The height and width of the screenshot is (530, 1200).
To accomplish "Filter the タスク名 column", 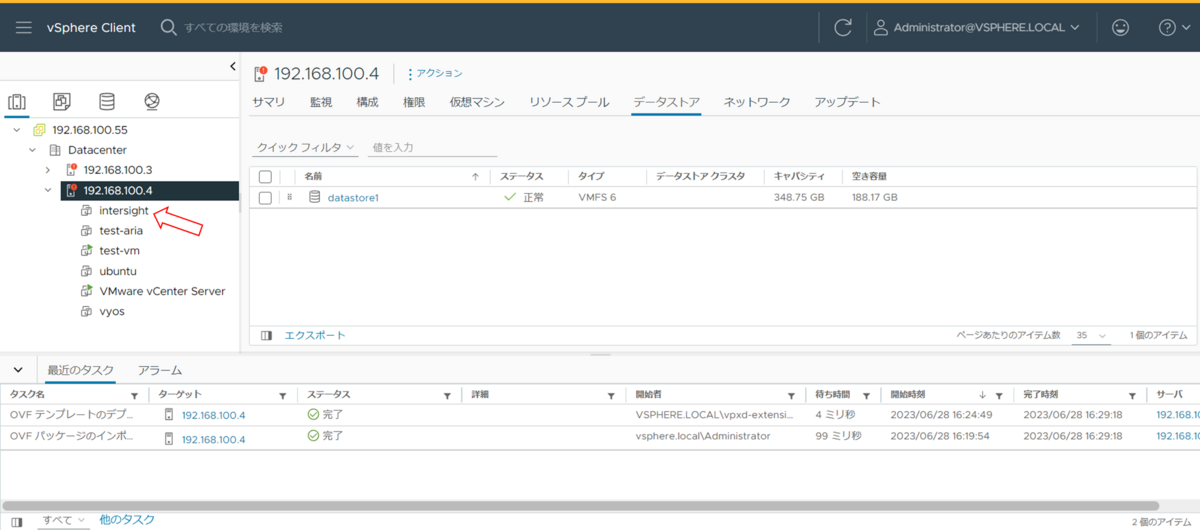I will pyautogui.click(x=135, y=396).
